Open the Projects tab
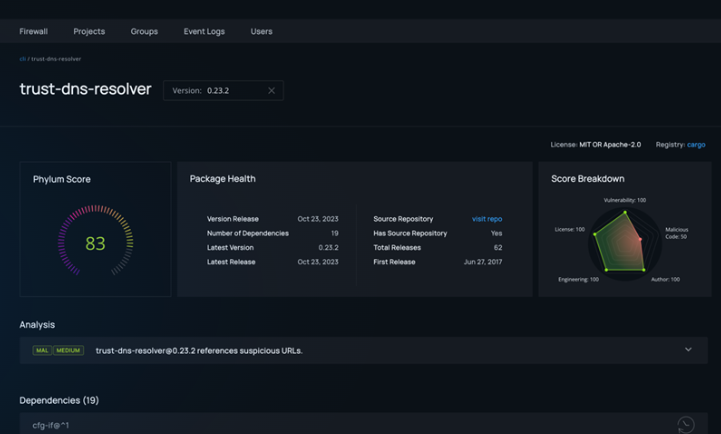The width and height of the screenshot is (721, 434). click(x=89, y=31)
